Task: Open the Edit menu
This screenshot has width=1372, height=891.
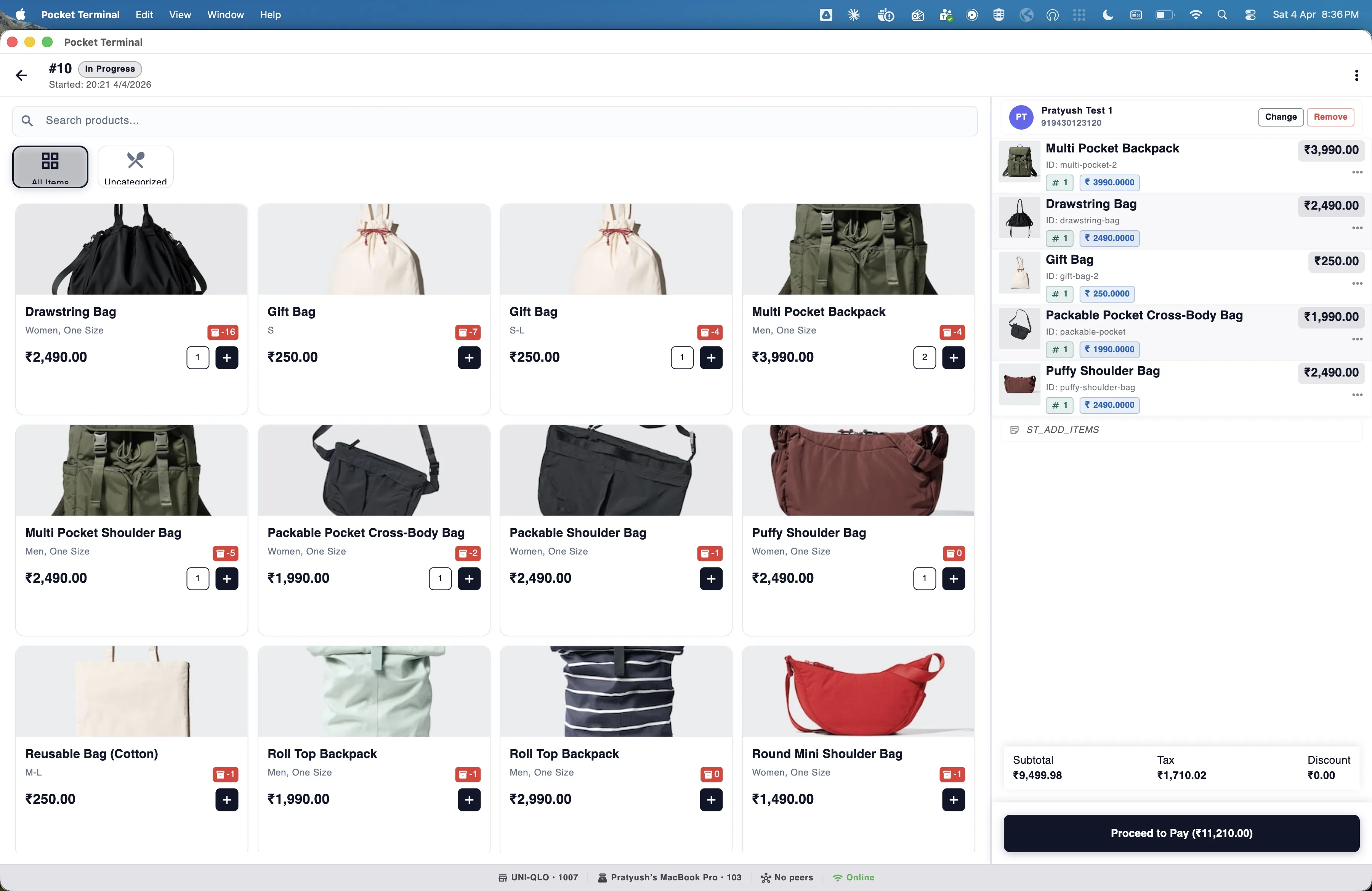Action: click(x=144, y=14)
